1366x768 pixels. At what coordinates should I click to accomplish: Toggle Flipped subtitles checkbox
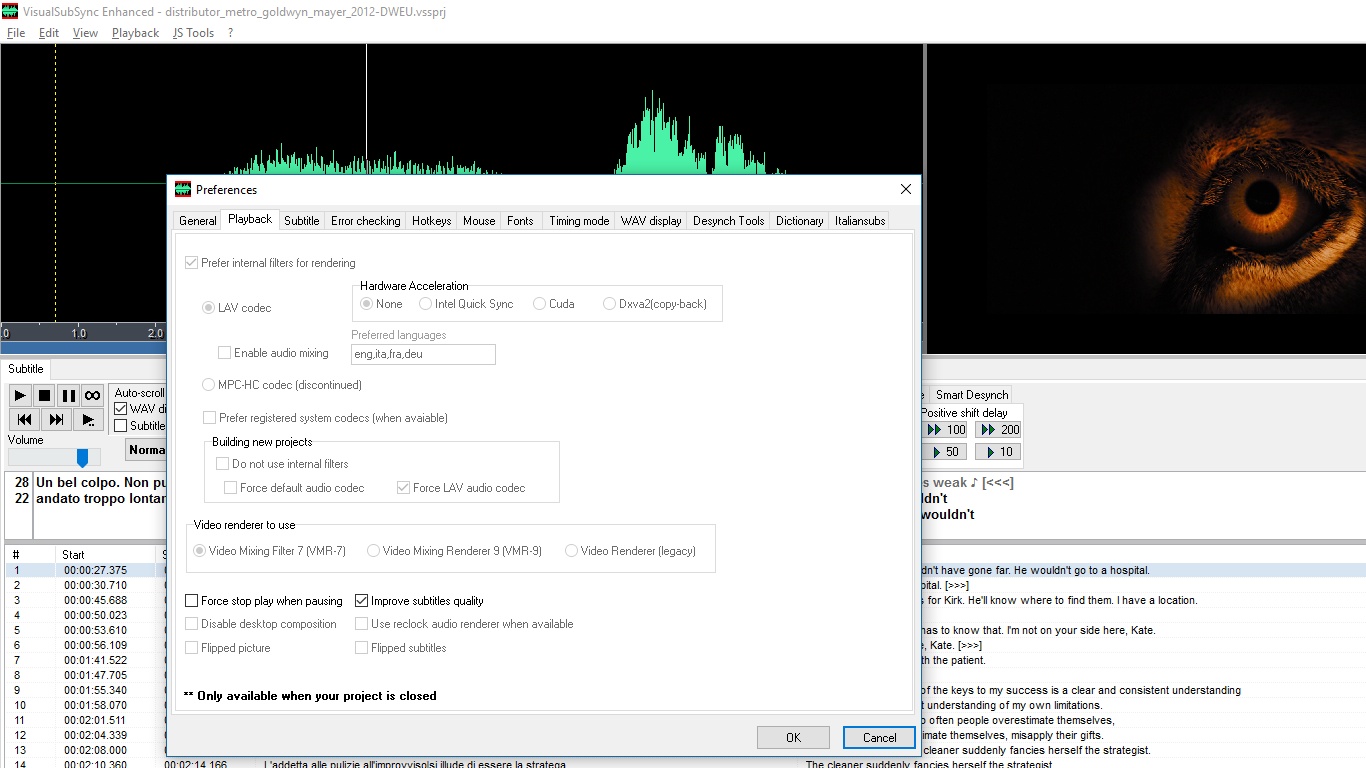401,648
